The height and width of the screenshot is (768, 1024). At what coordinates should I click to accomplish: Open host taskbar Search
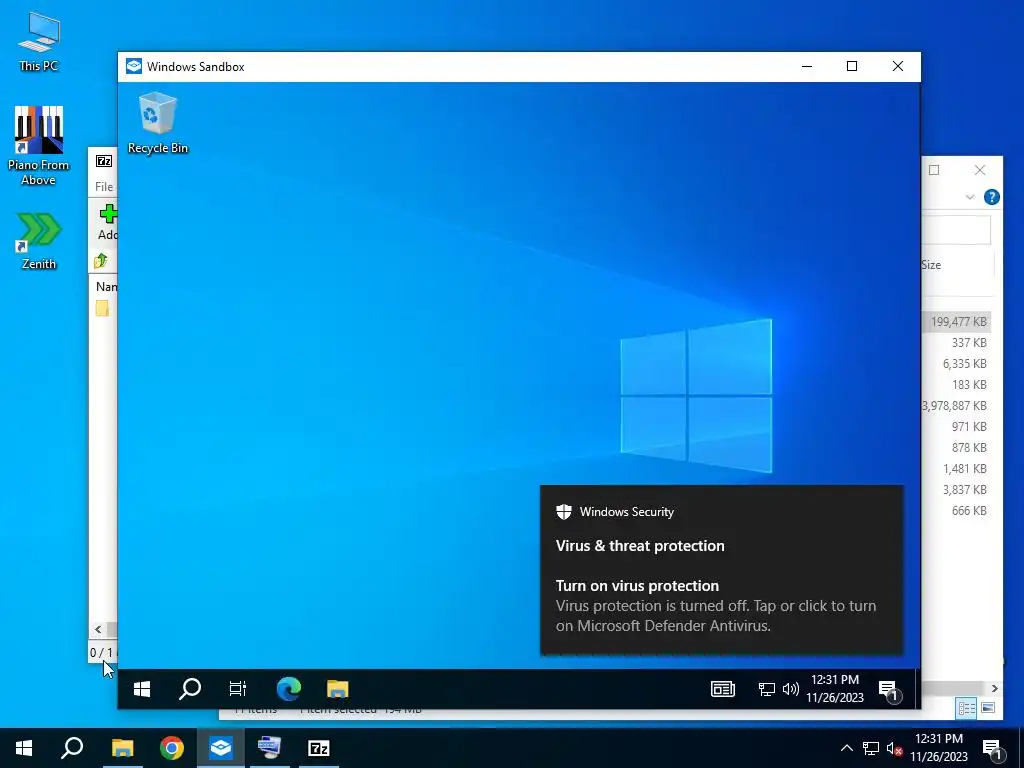pos(72,748)
